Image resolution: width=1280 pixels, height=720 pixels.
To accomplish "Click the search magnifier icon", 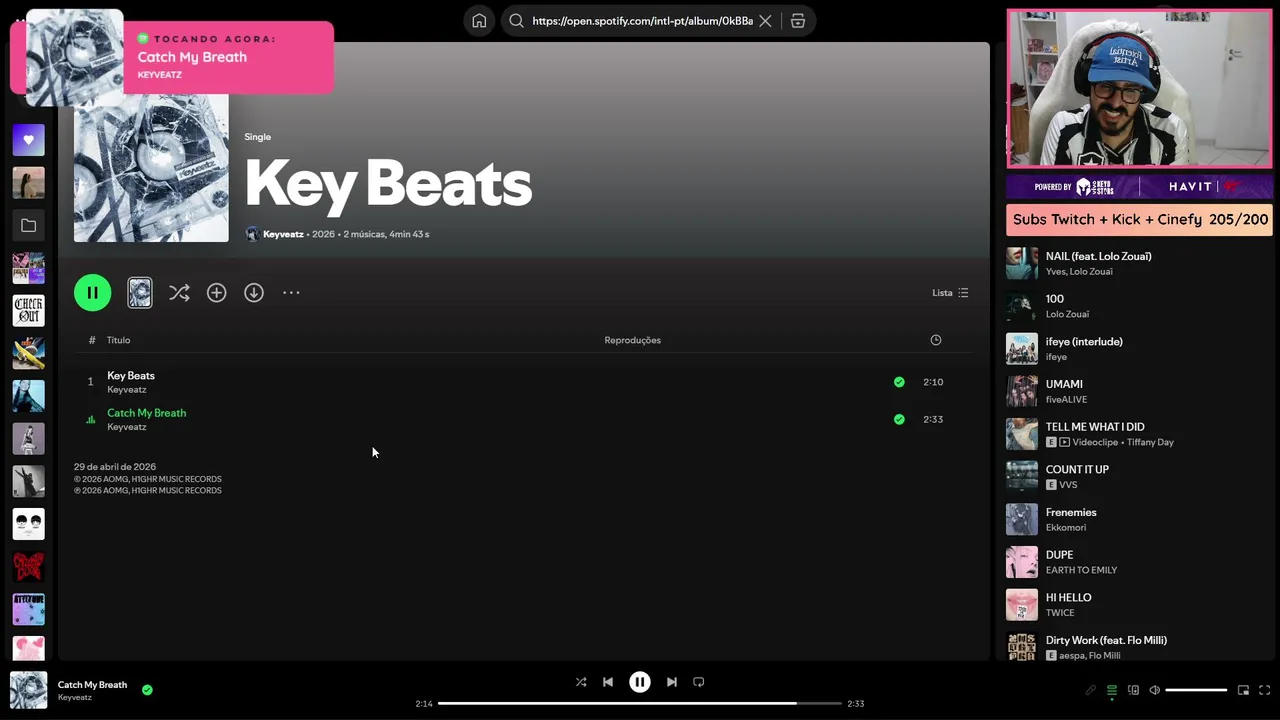I will (x=517, y=21).
